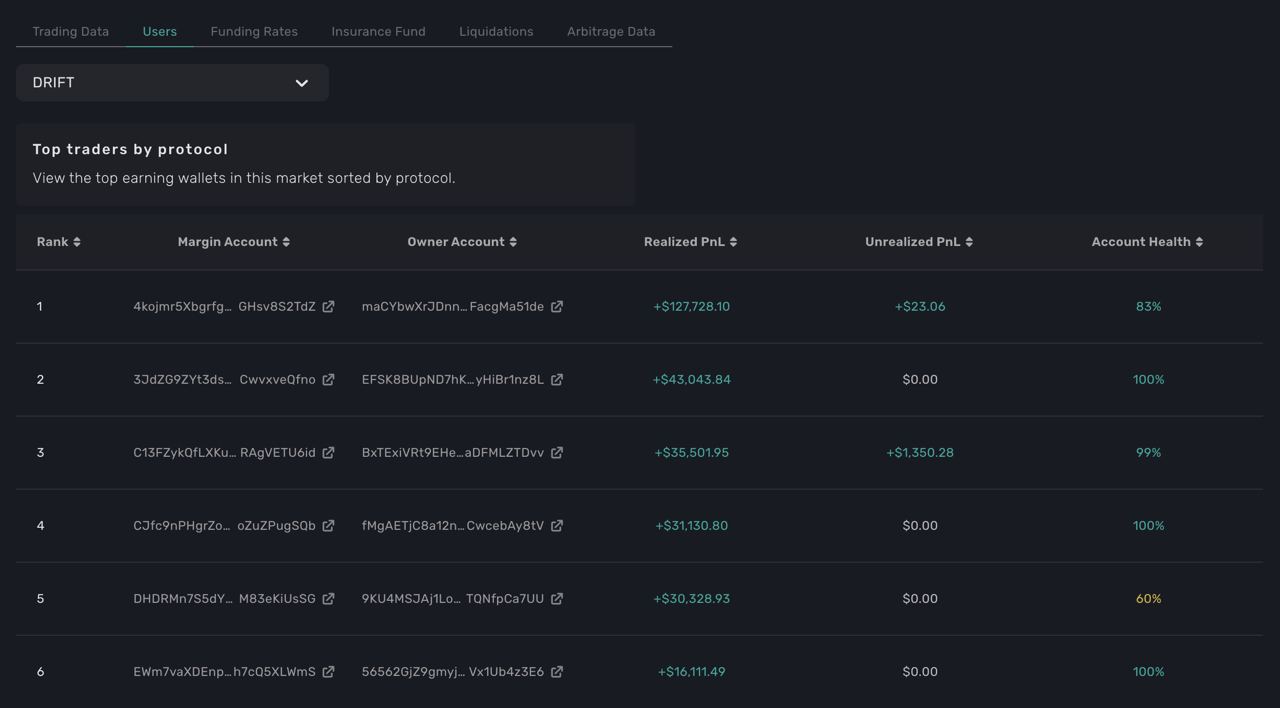Open external link for margin account DHDRMn7S5dY
1280x708 pixels.
328,599
